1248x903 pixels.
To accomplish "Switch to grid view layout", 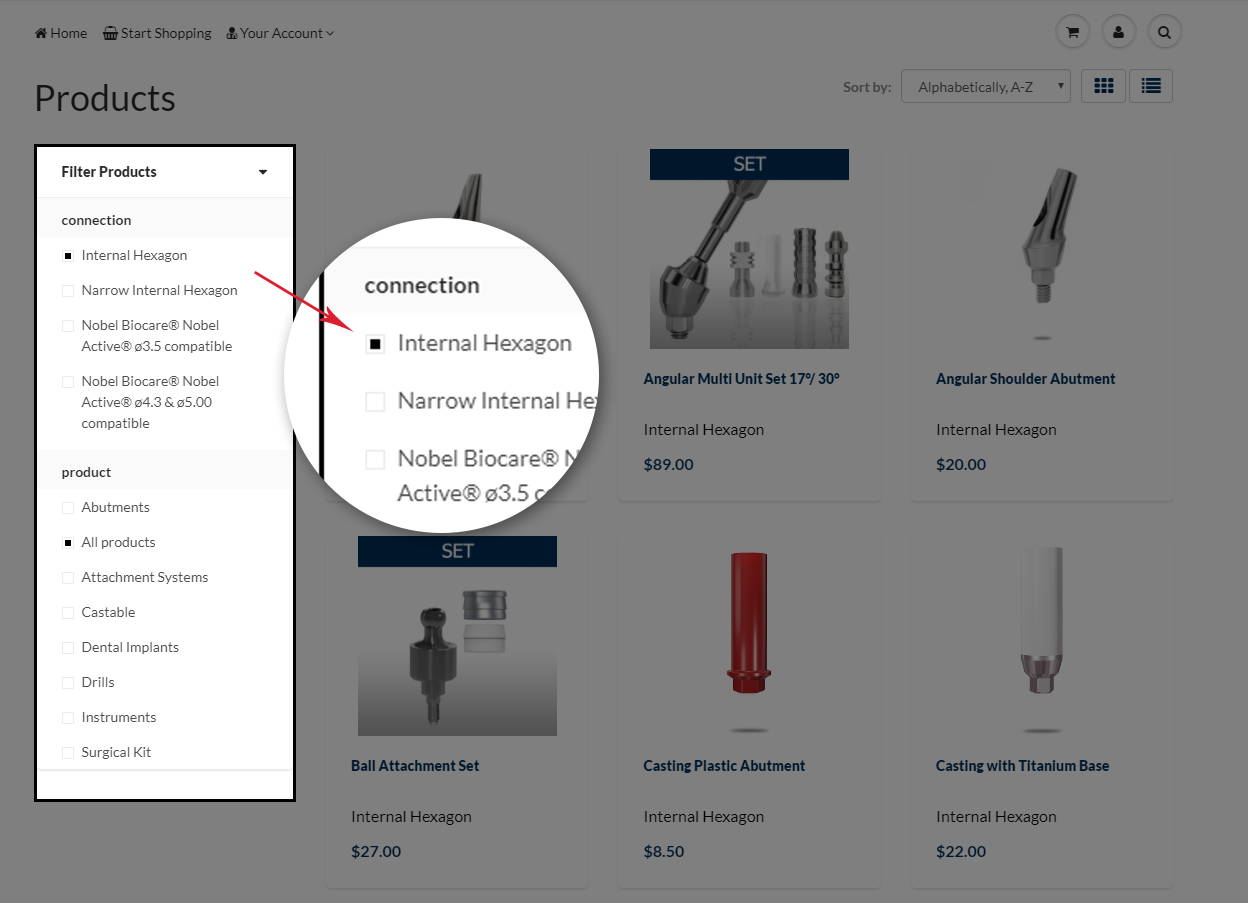I will (x=1104, y=86).
